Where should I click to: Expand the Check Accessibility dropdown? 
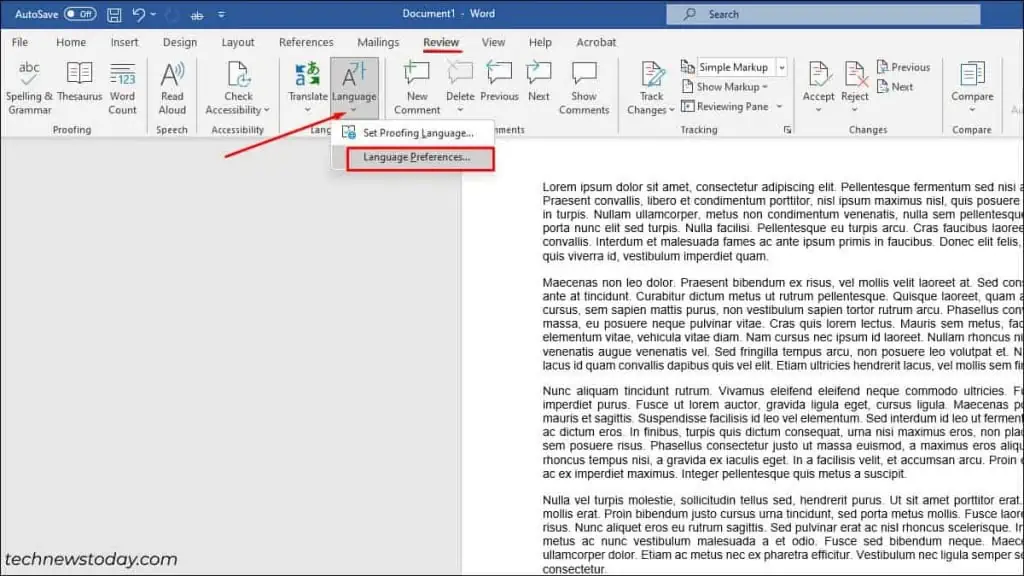click(238, 110)
